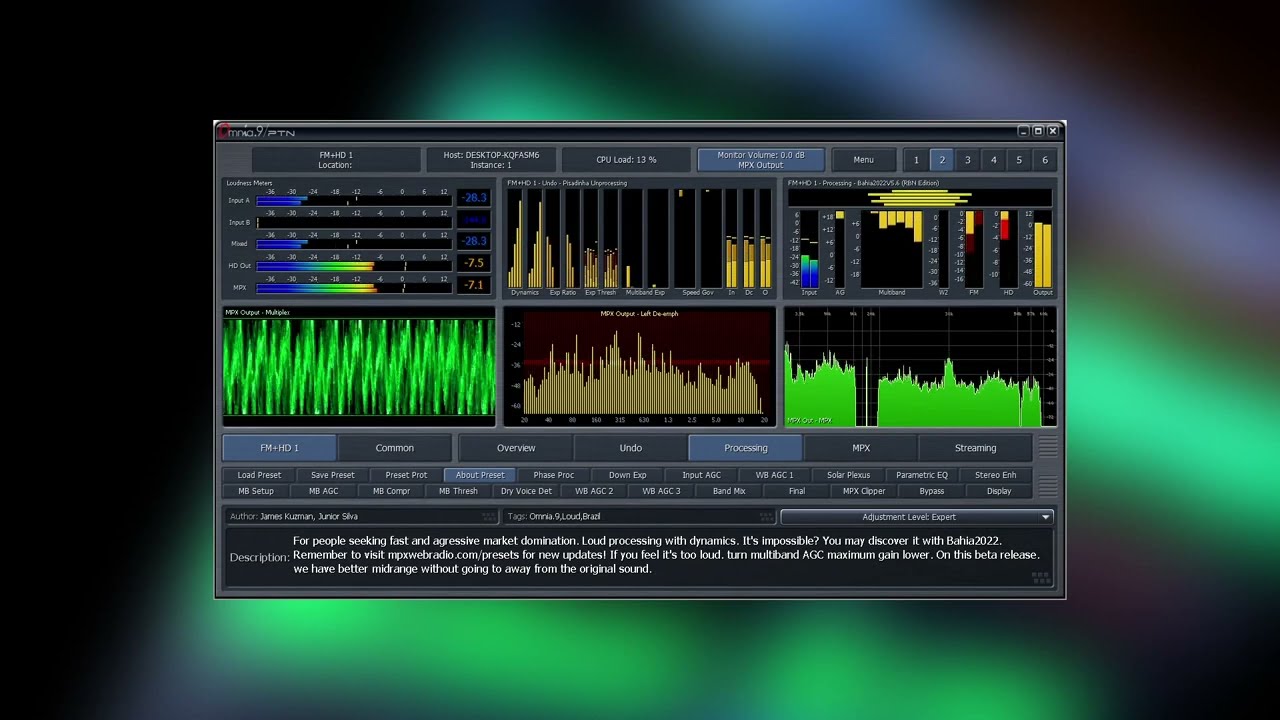Click the HD Out loudness value -7.5

tap(474, 263)
